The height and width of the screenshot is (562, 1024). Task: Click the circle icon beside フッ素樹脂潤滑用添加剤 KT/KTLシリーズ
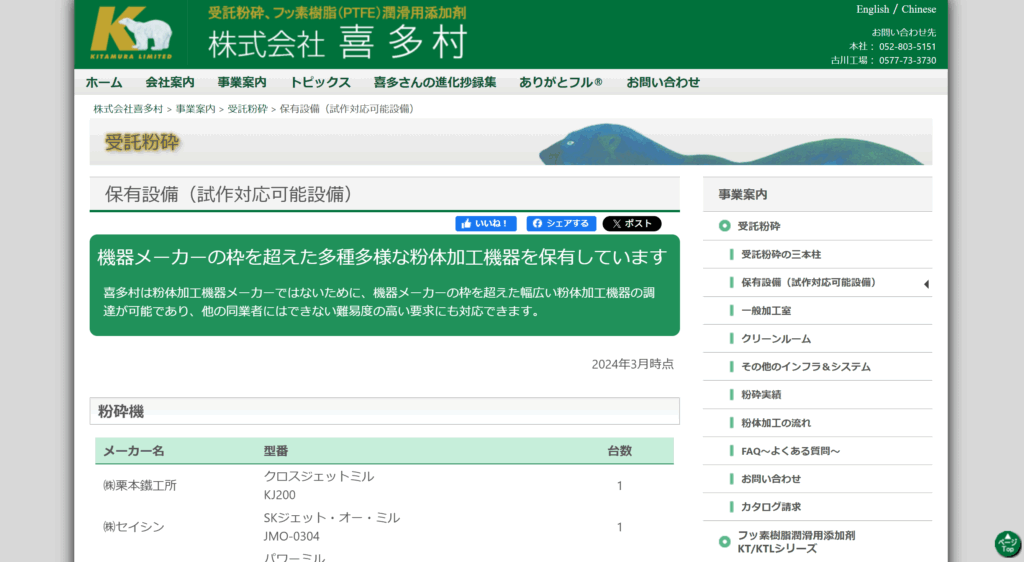click(x=724, y=542)
